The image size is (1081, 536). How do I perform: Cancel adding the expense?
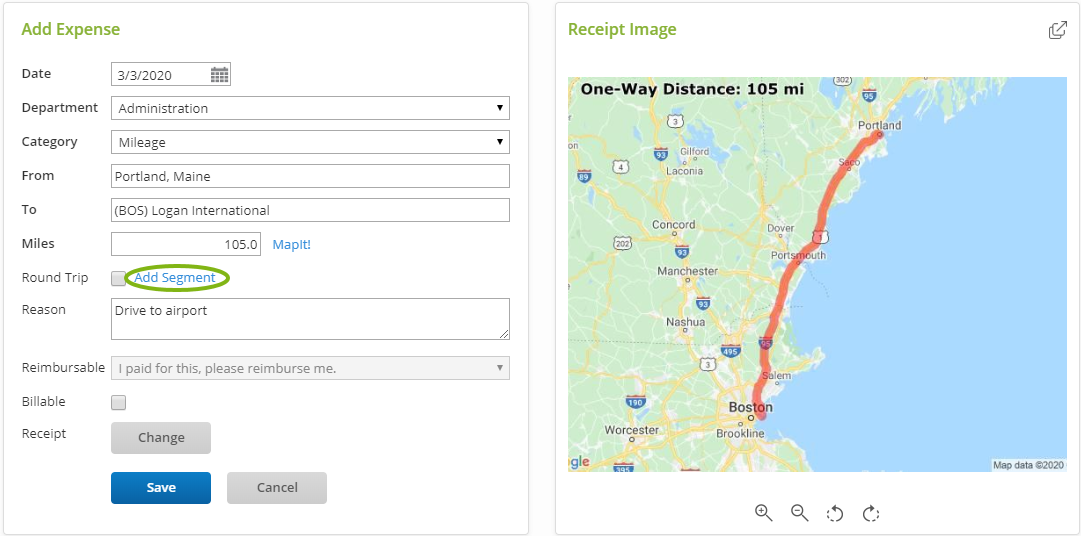pos(277,488)
